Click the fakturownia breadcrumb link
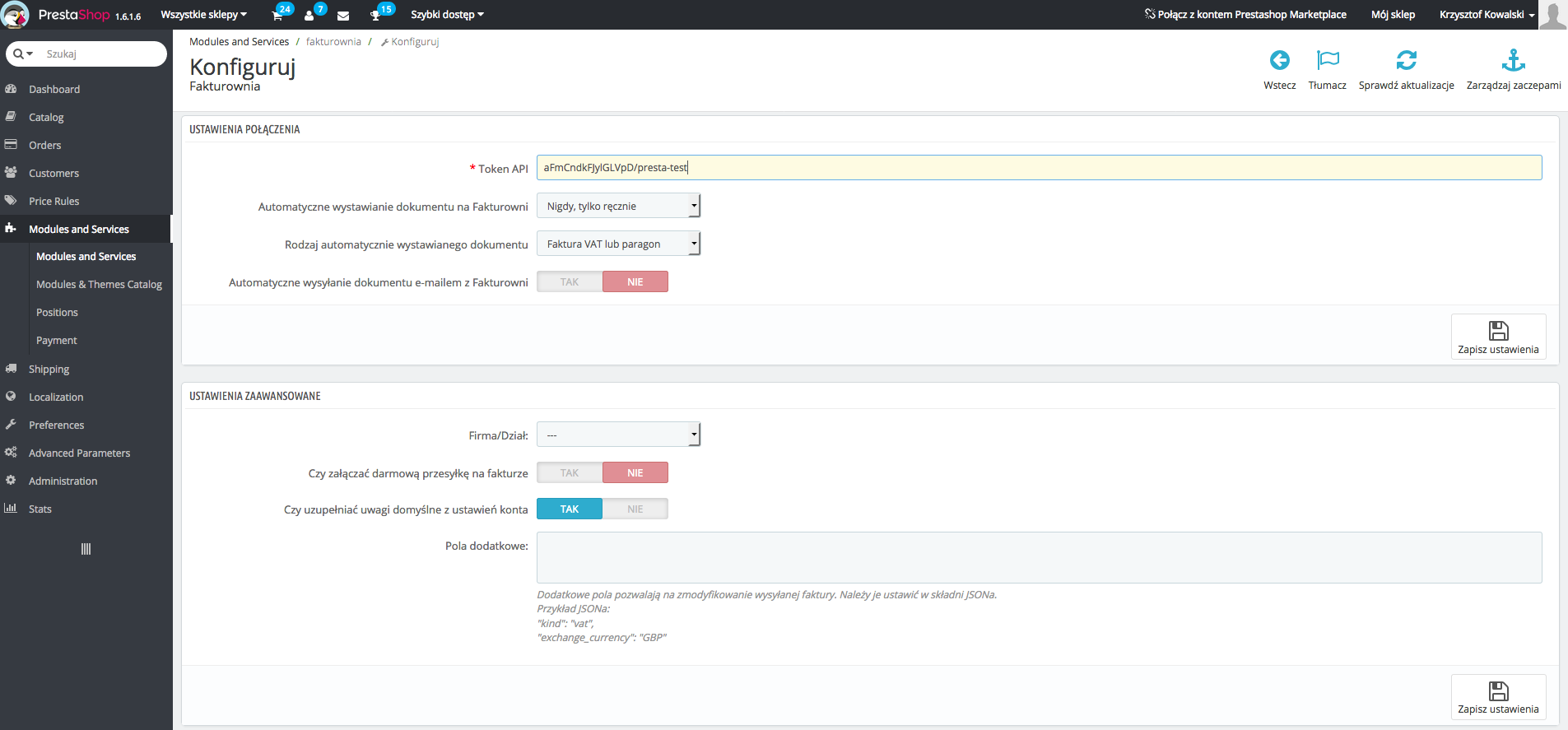 tap(333, 42)
